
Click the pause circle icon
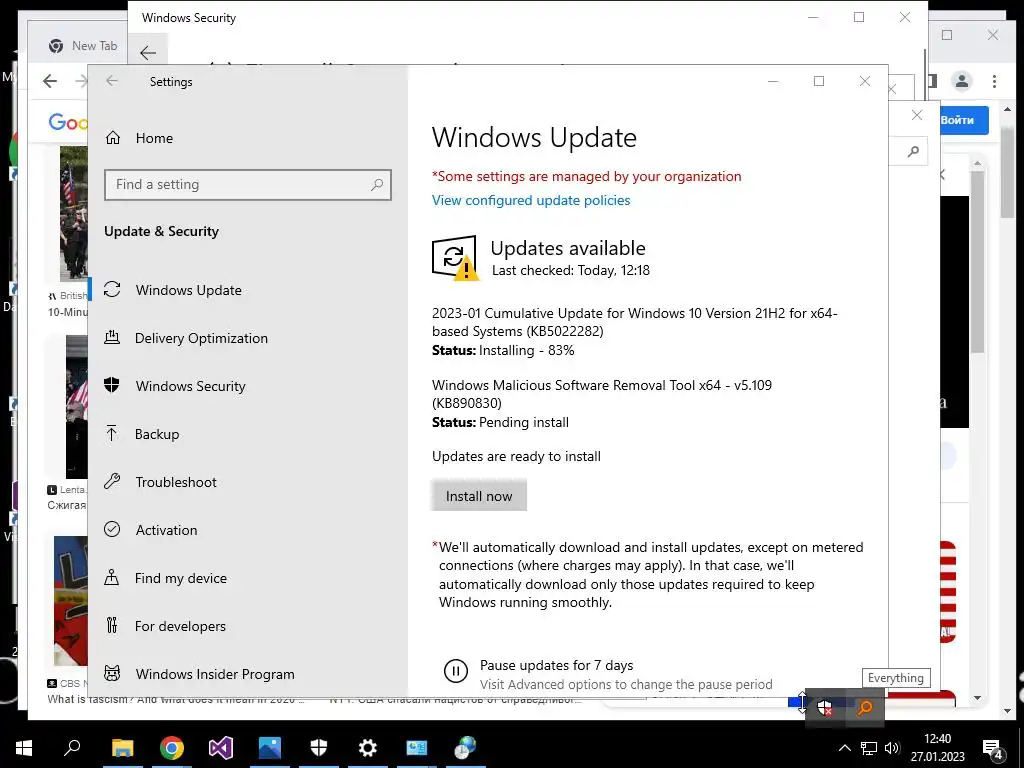[x=456, y=671]
